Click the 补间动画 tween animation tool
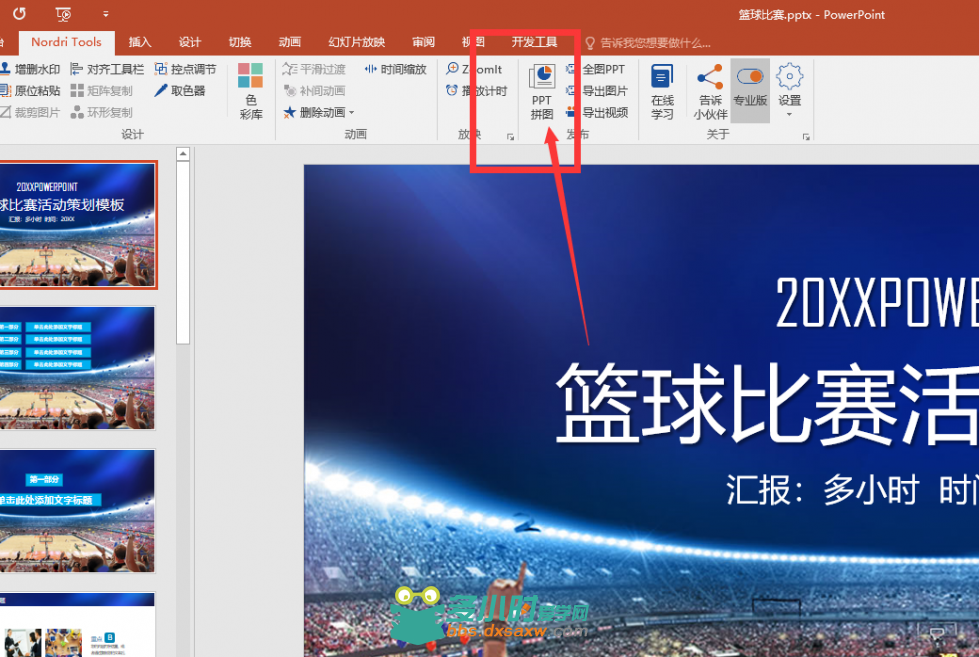This screenshot has width=979, height=657. pyautogui.click(x=314, y=91)
